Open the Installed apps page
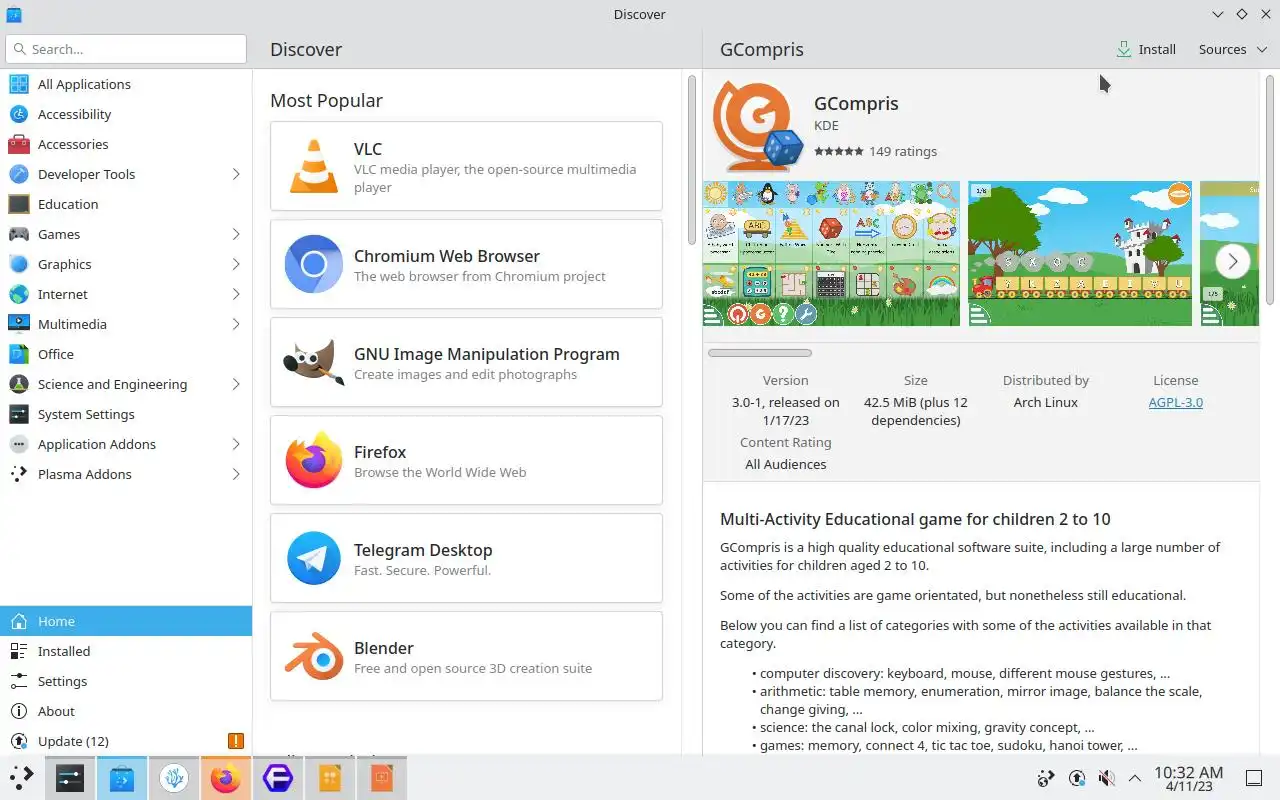The width and height of the screenshot is (1280, 800). tap(126, 651)
